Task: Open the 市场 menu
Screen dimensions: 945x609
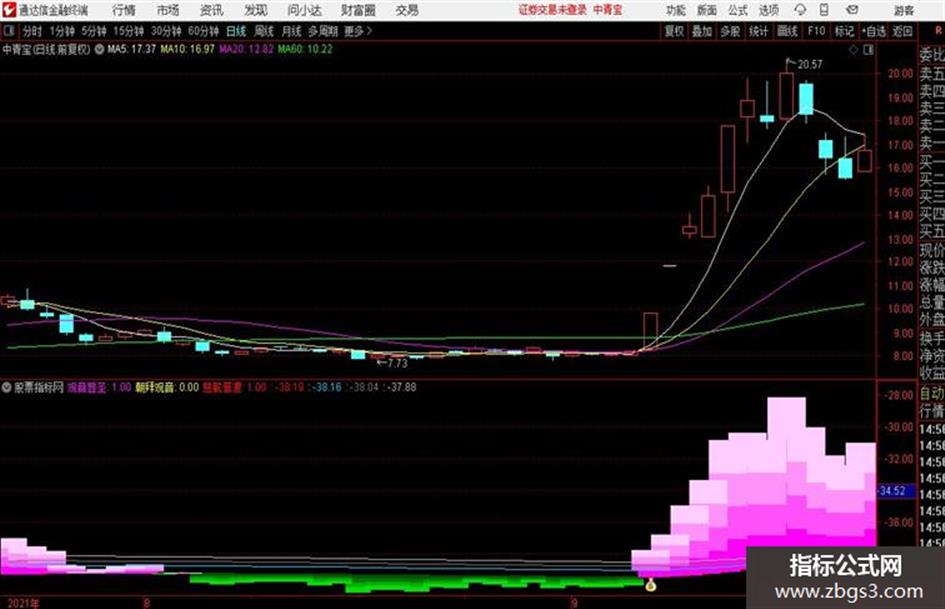Action: [168, 10]
